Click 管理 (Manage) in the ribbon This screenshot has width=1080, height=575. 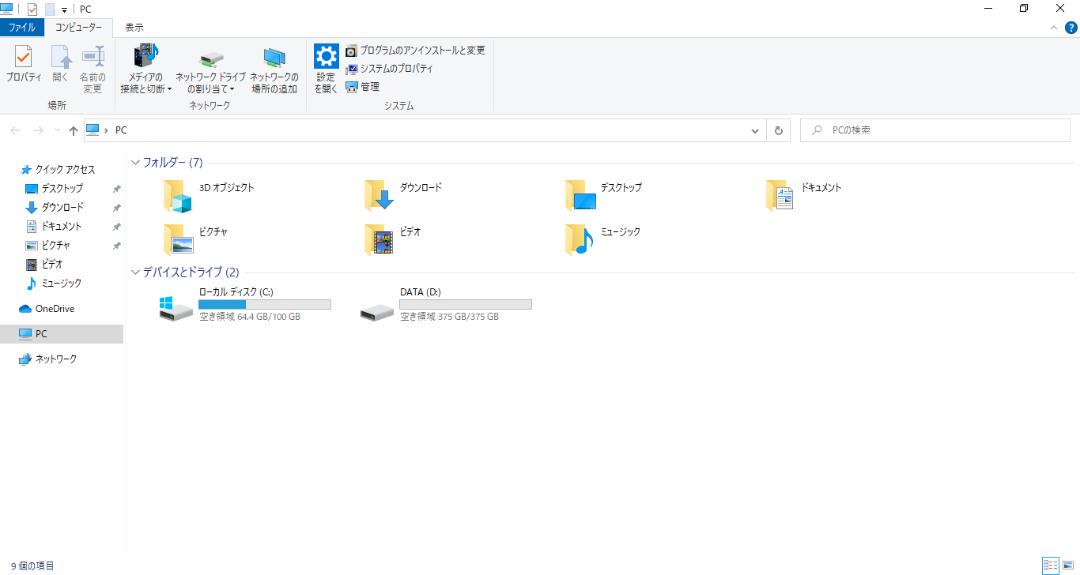tap(362, 86)
